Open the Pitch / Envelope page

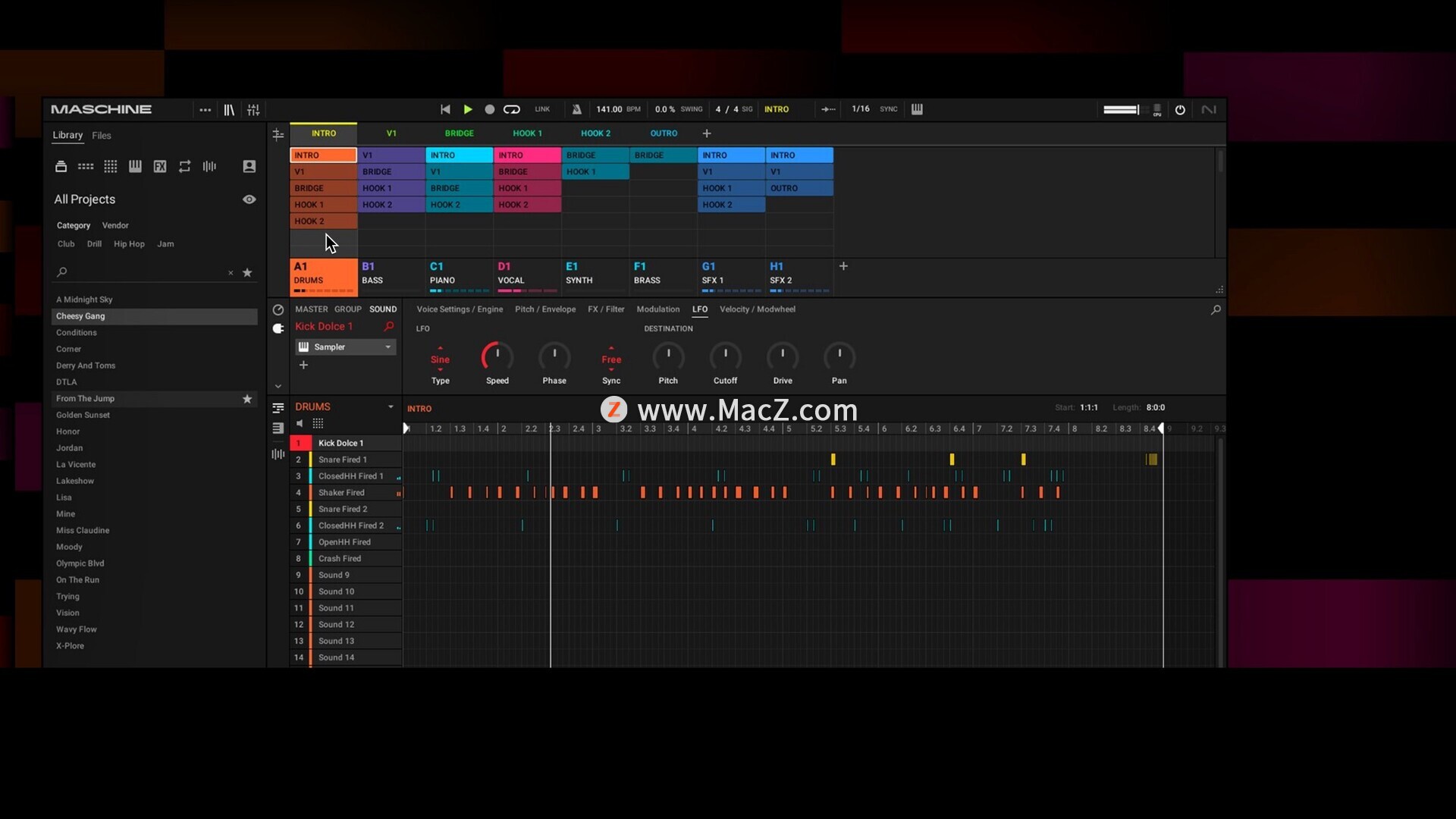pyautogui.click(x=545, y=309)
